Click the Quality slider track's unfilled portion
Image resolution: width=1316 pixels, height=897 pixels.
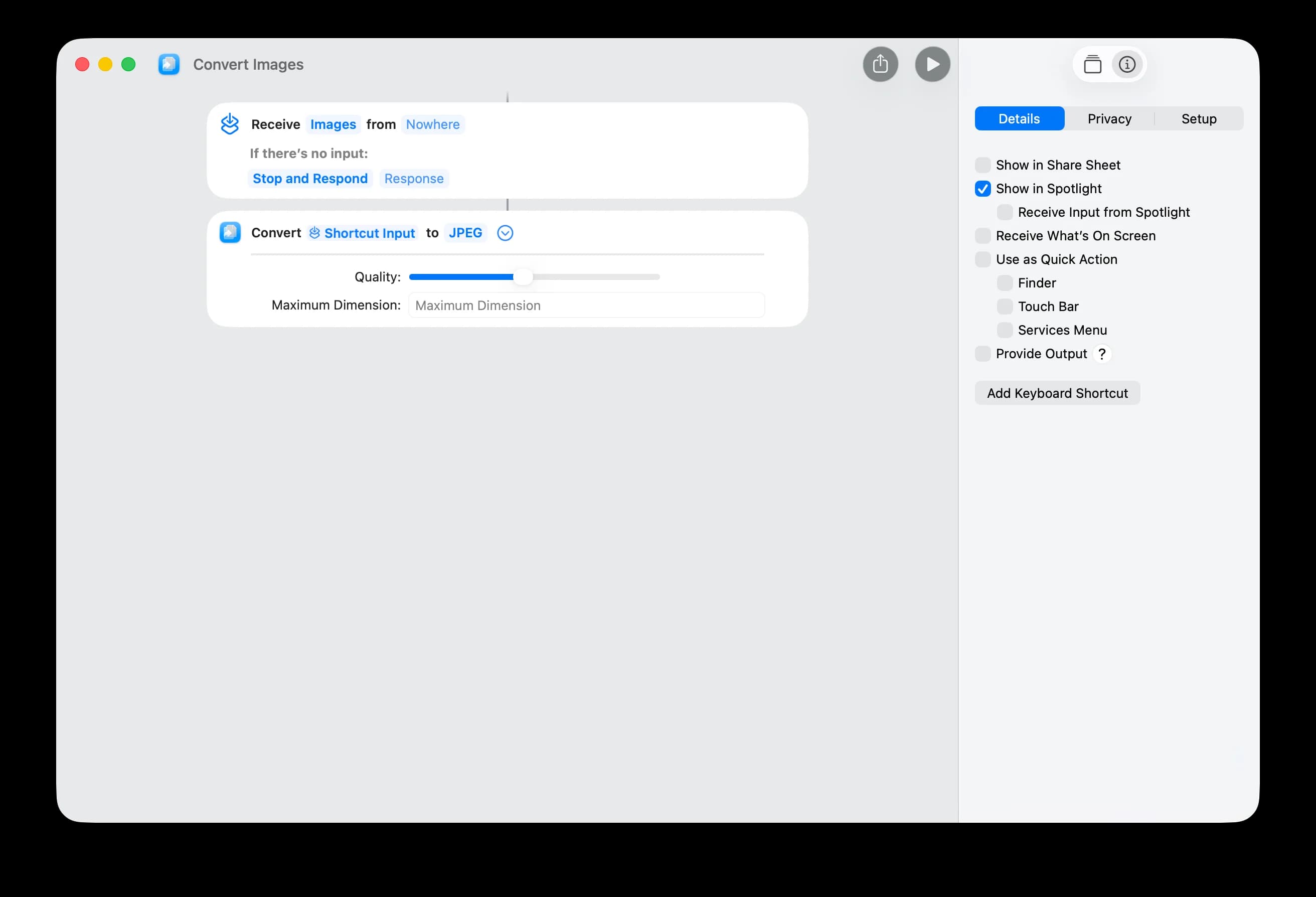coord(596,277)
